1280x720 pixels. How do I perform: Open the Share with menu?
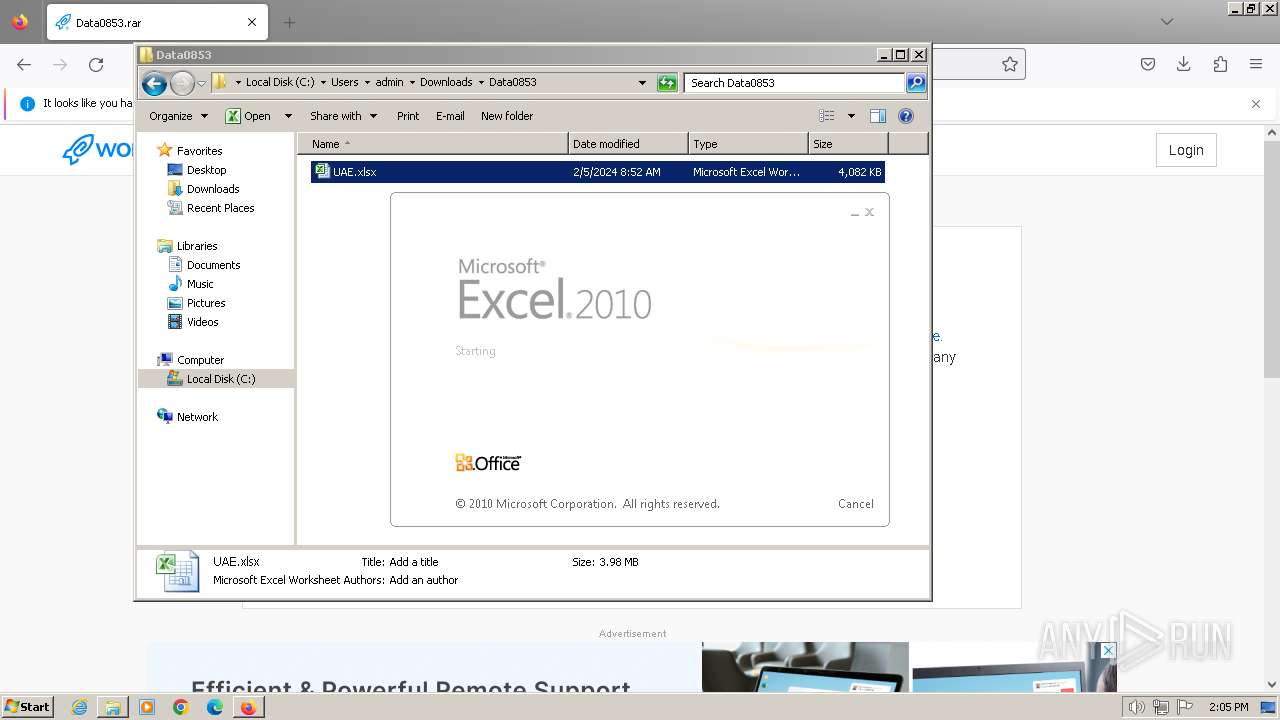(x=343, y=116)
